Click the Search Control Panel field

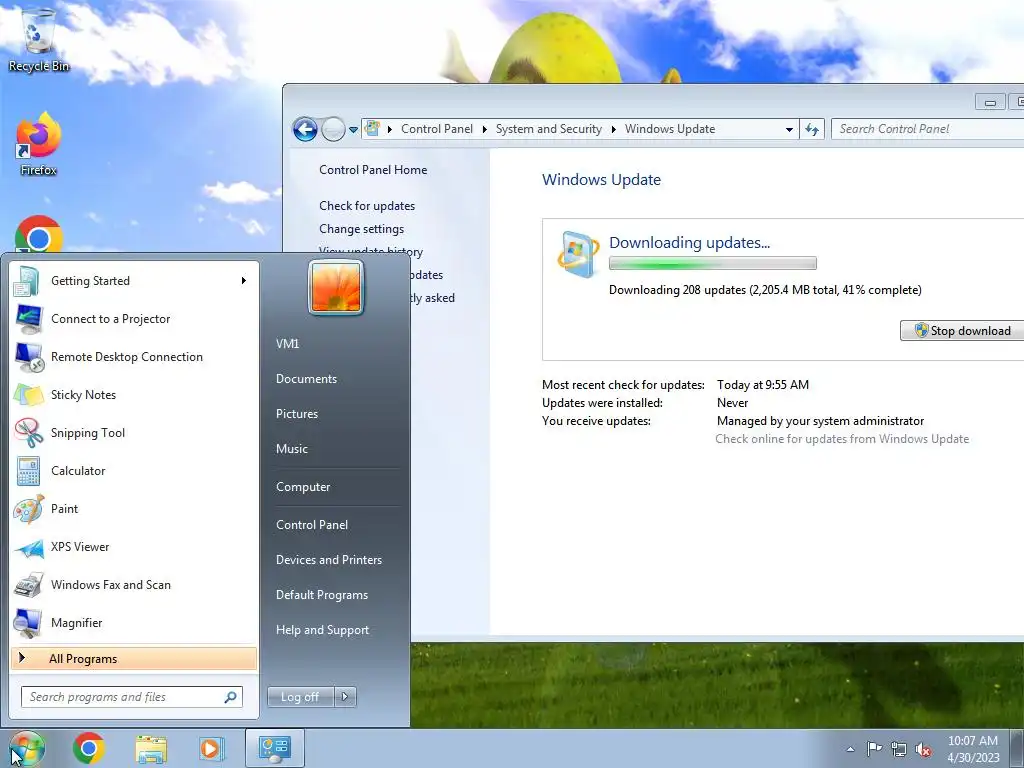pos(927,129)
